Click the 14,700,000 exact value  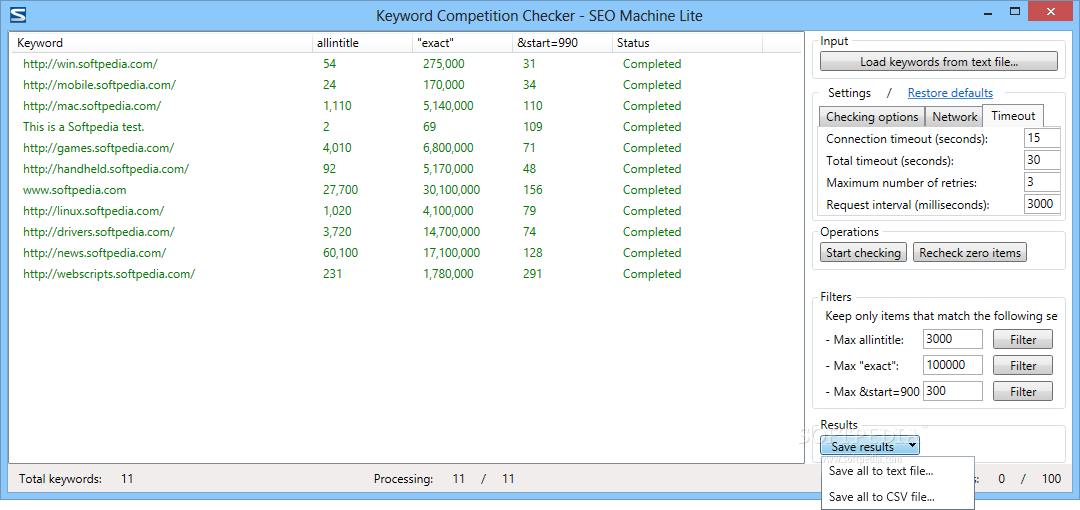tap(451, 232)
